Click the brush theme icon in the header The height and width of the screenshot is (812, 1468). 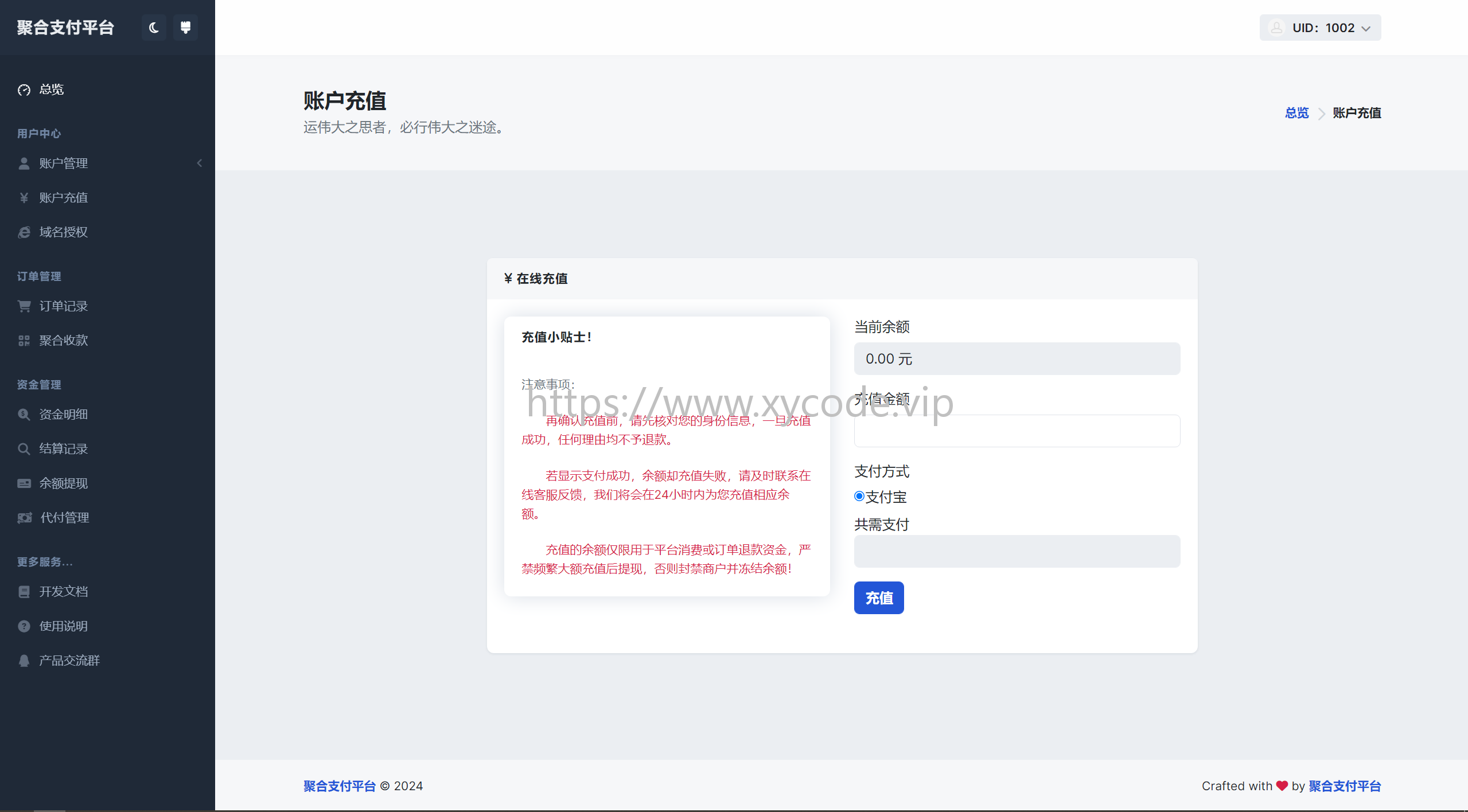pos(185,28)
